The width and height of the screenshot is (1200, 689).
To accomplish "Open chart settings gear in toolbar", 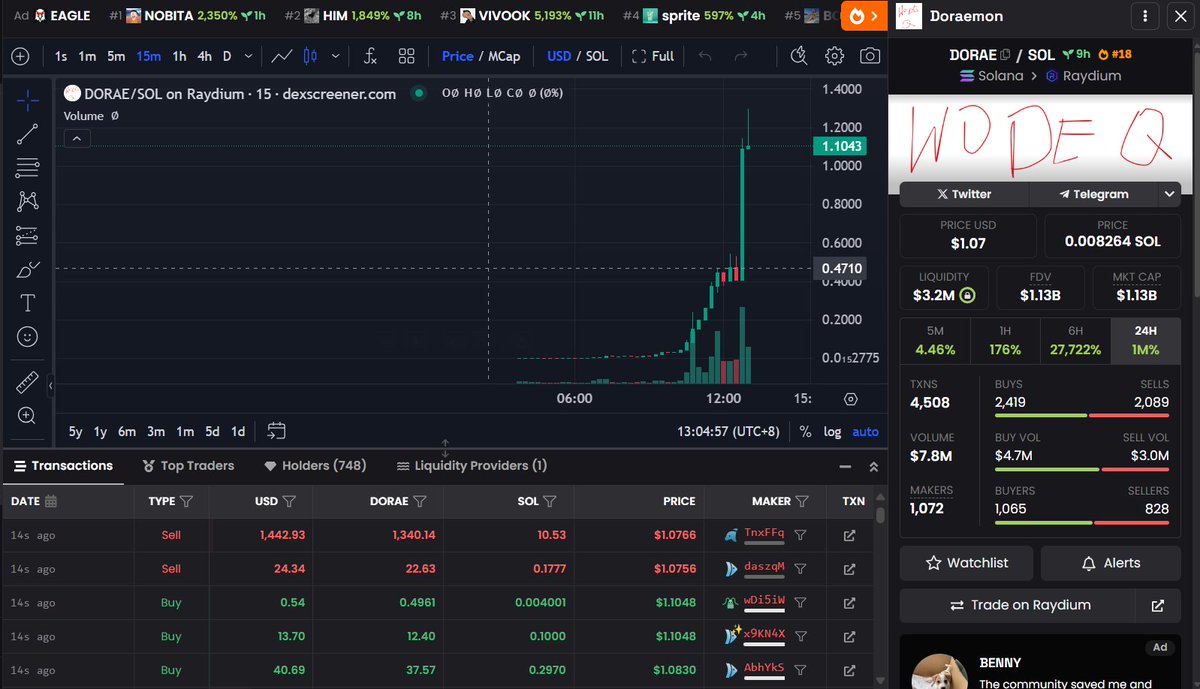I will [834, 56].
